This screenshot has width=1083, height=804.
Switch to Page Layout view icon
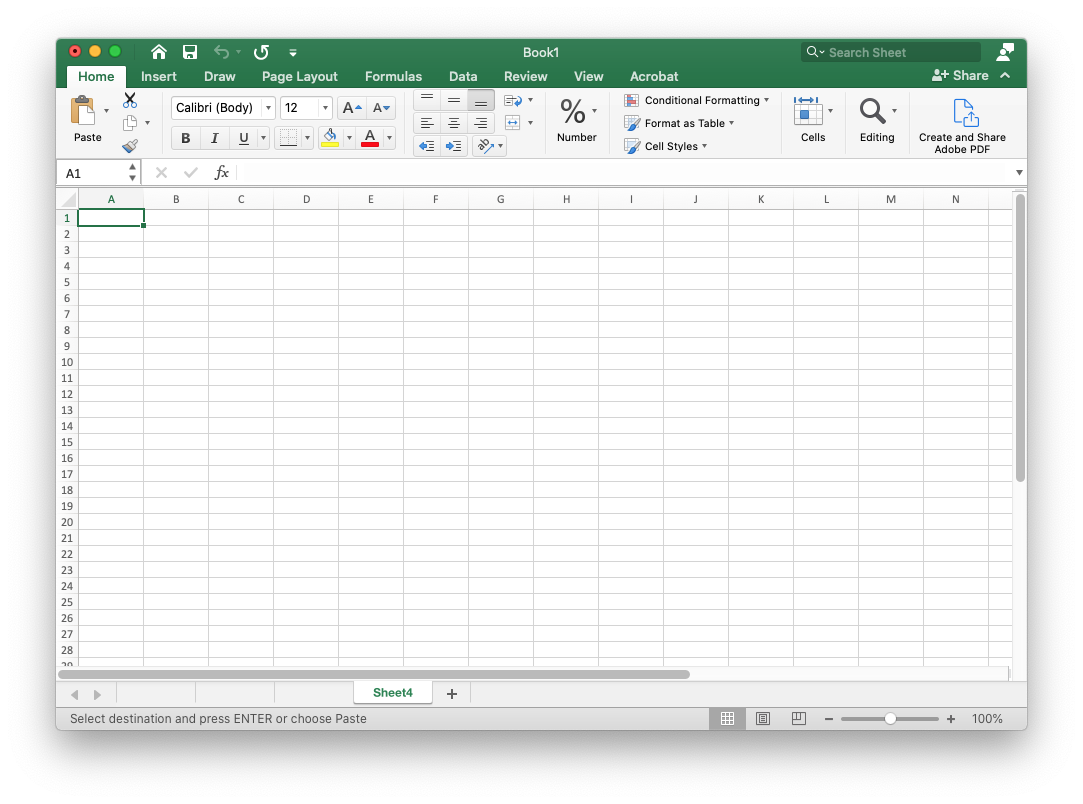[x=763, y=718]
